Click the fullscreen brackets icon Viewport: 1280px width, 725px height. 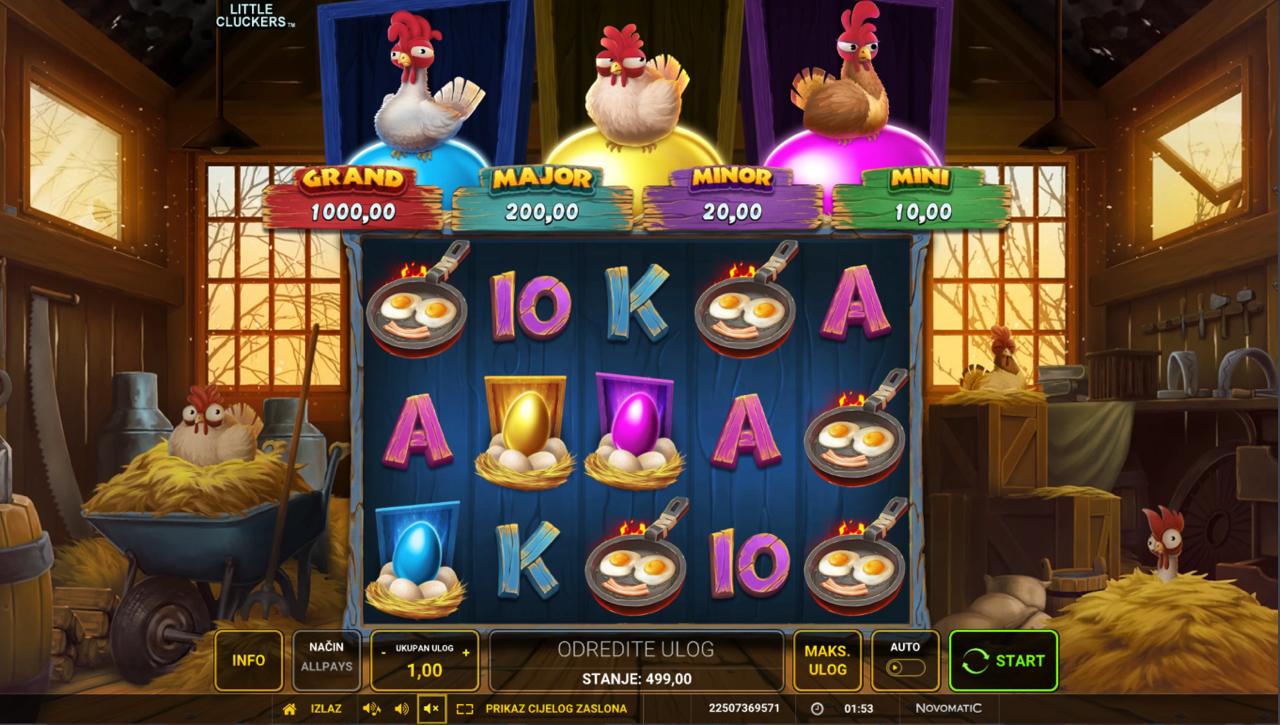click(x=464, y=708)
